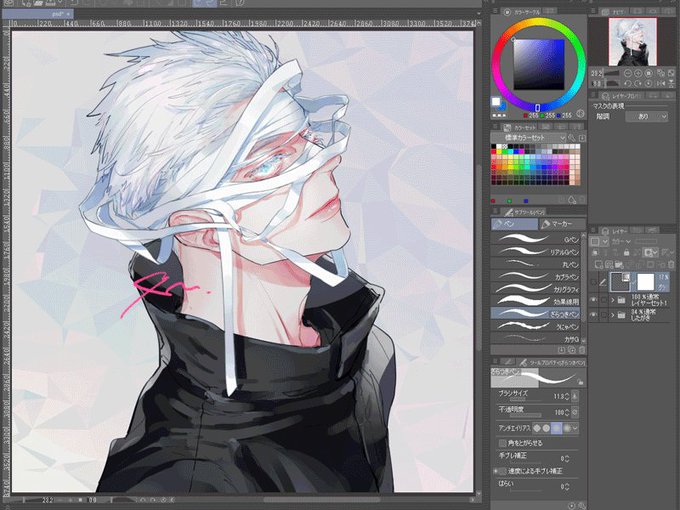This screenshot has height=510, width=680.
Task: Open the mask area display dropdown in Layers
Action: [651, 252]
